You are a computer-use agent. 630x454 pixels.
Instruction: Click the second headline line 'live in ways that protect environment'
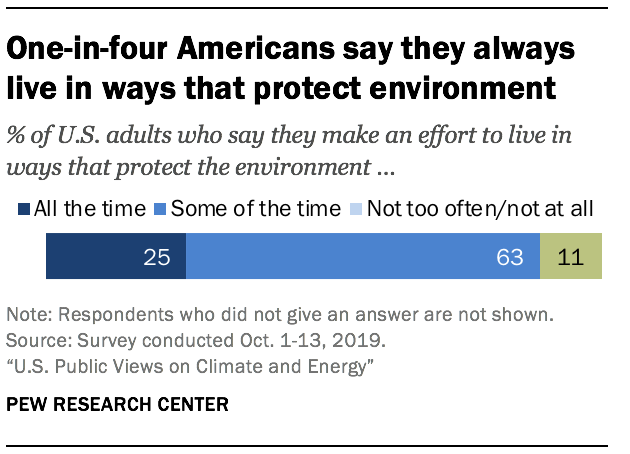pos(280,88)
